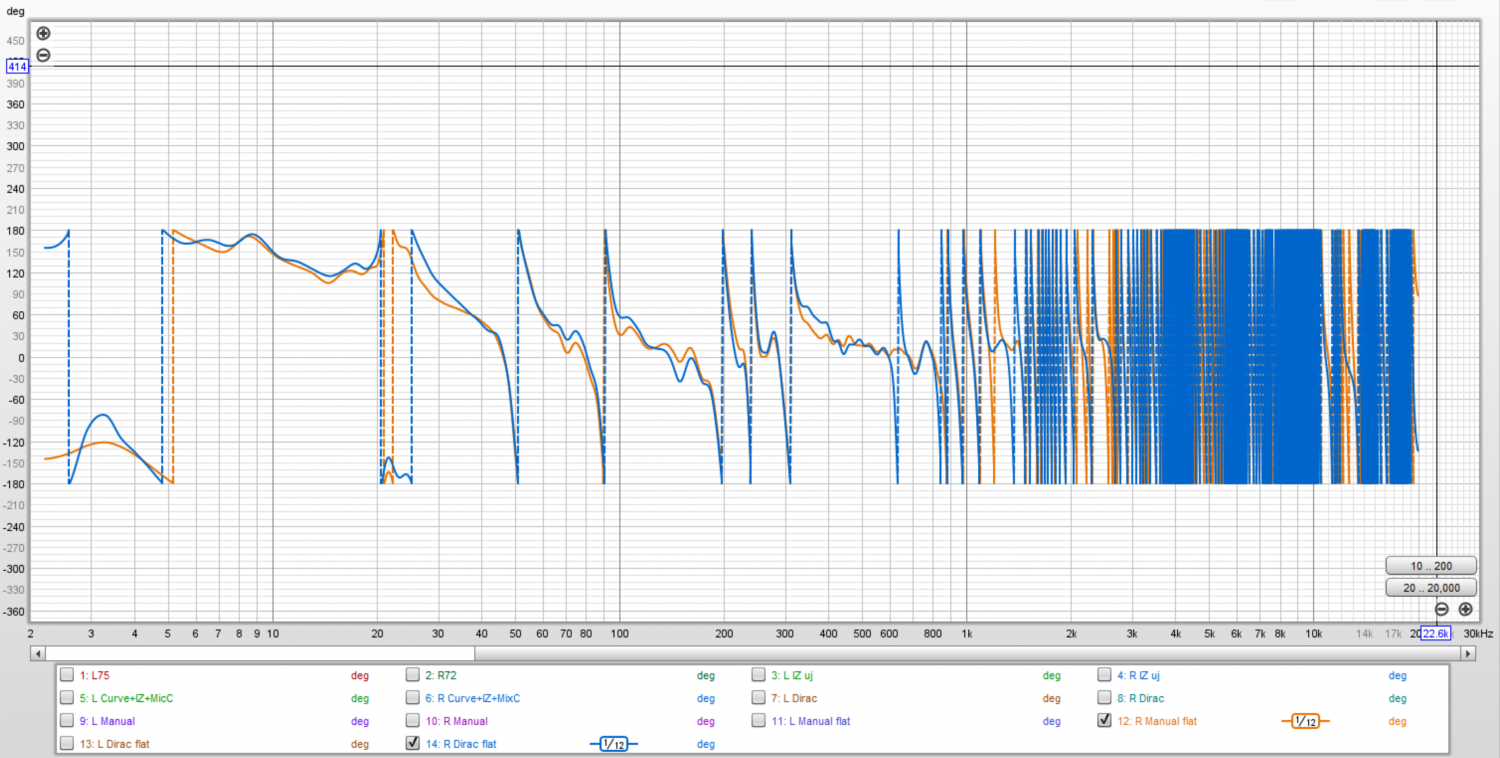Click the 'R Manual' trace label
This screenshot has width=1500, height=758.
coord(457,721)
